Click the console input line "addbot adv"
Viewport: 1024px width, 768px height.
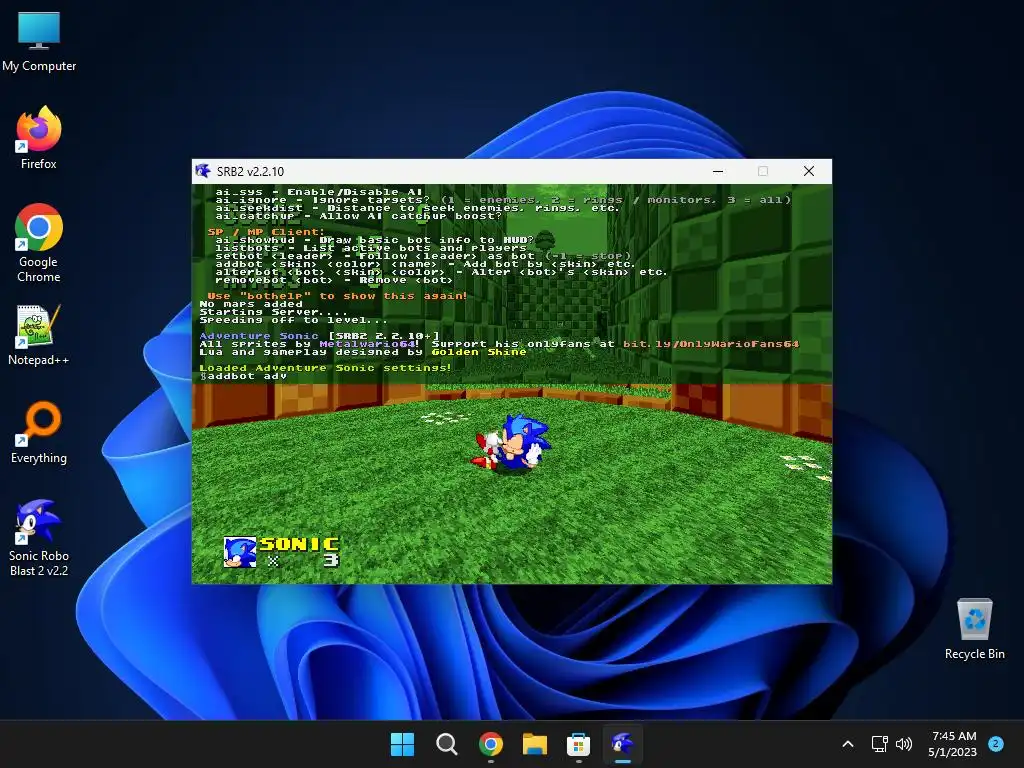(243, 376)
